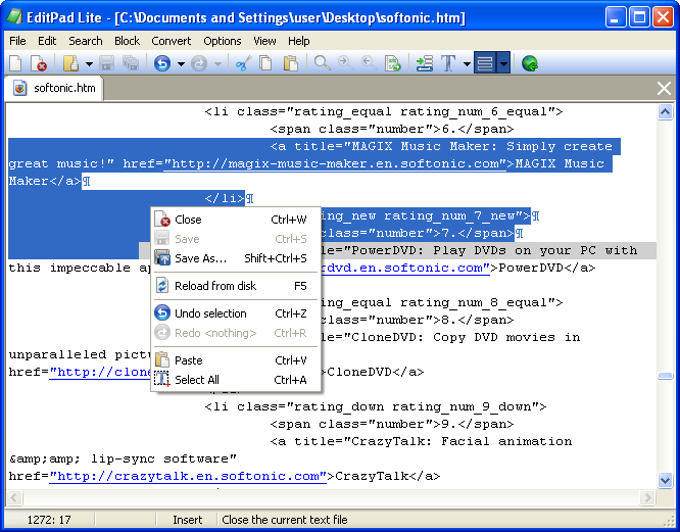Screen dimensions: 680x532
Task: Expand the Redo dropdown arrow
Action: point(218,64)
